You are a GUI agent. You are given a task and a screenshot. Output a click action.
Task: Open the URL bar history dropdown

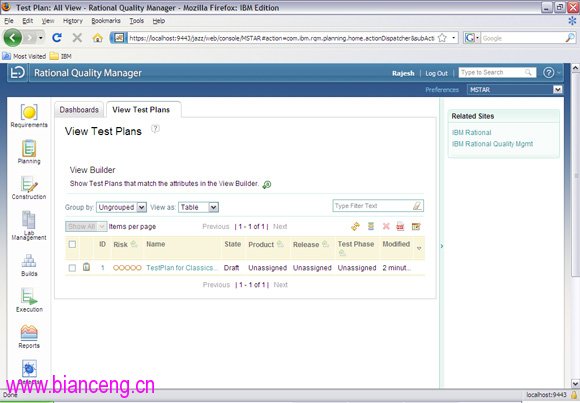click(x=453, y=38)
